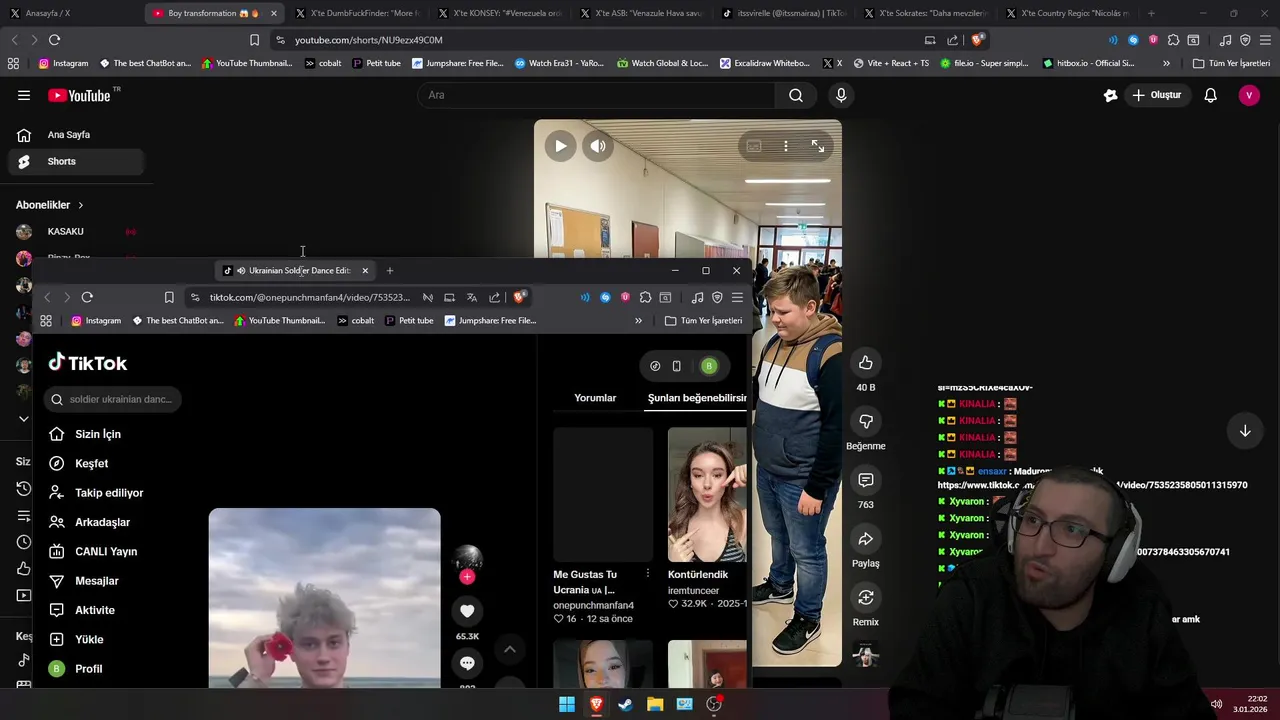Open TikTok Sizin İçin feed
Image resolution: width=1280 pixels, height=720 pixels.
coord(98,434)
